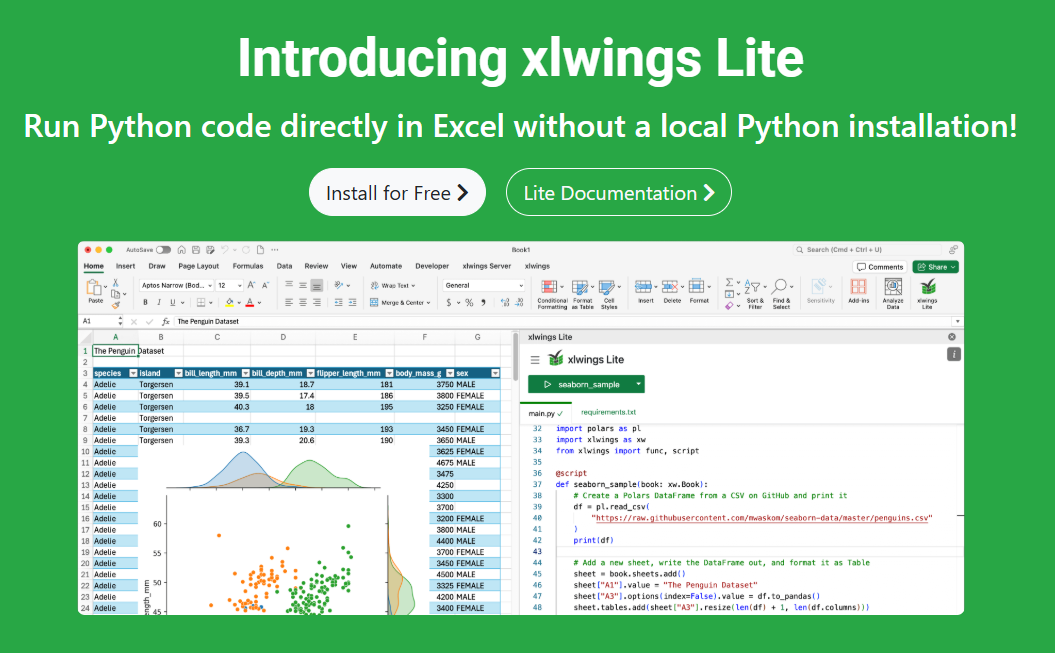This screenshot has height=653, width=1055.
Task: Switch to the Formulas tab
Action: tap(248, 266)
